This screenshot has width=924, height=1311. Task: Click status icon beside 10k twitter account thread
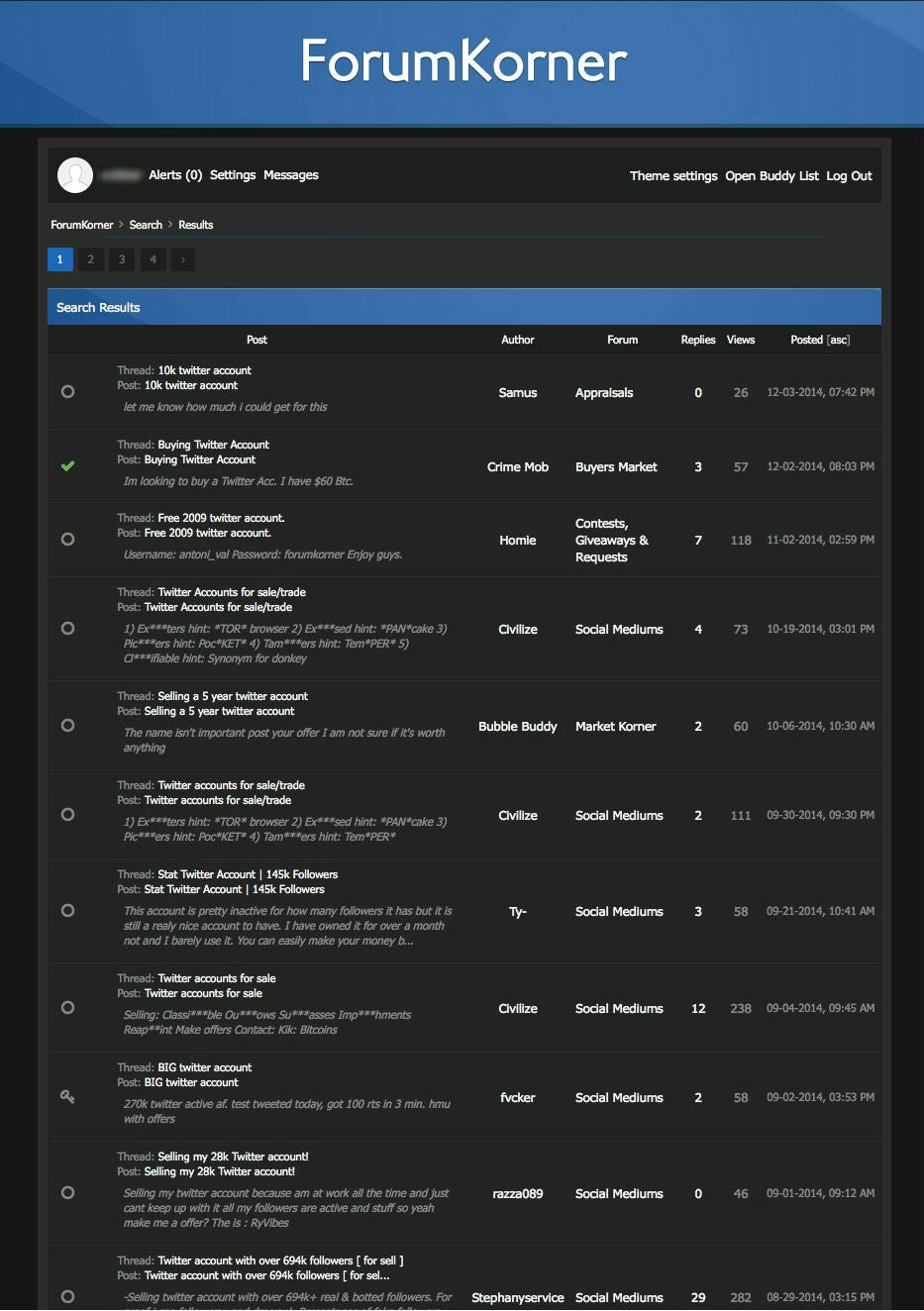point(67,392)
